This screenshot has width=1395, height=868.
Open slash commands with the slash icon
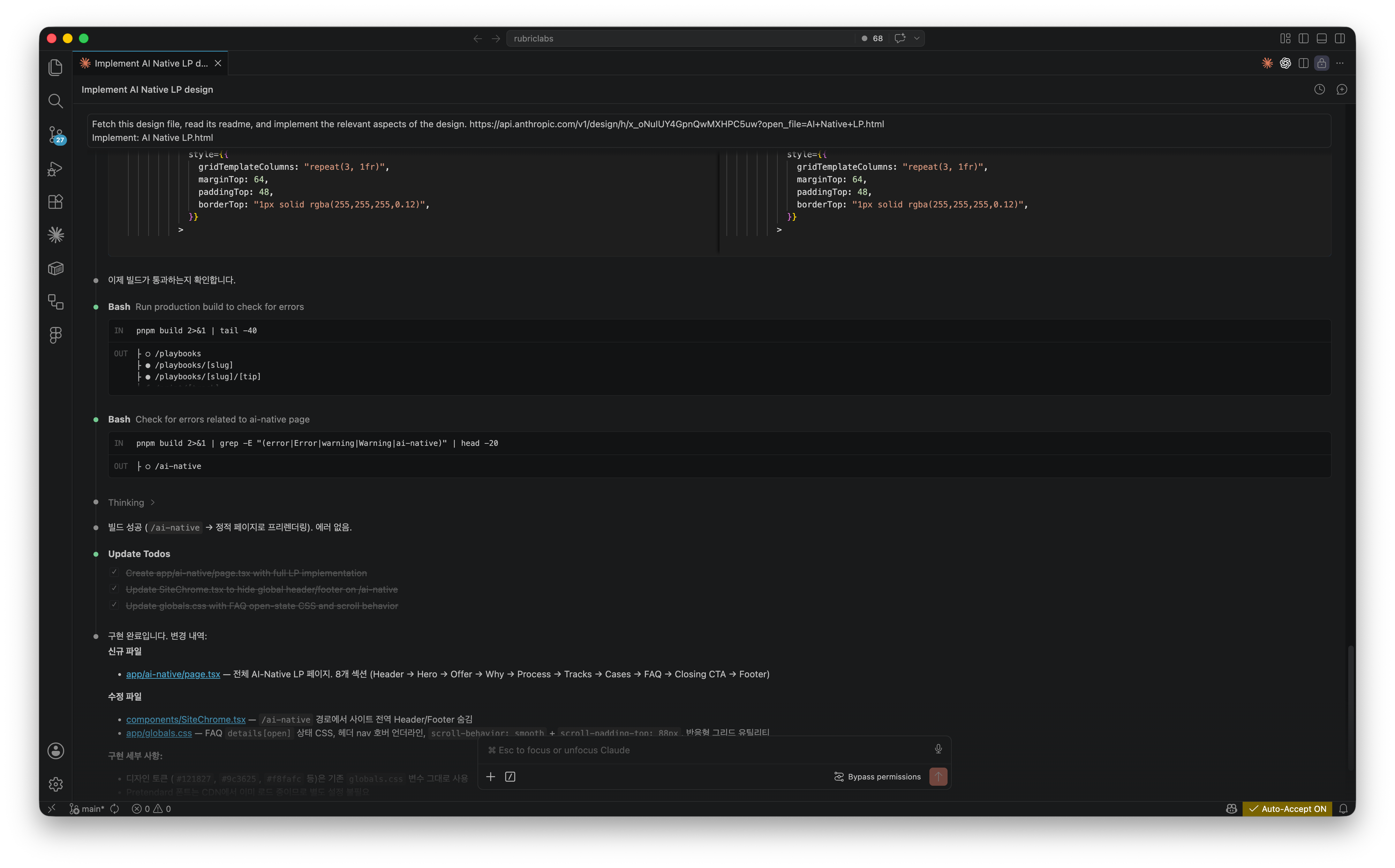510,777
